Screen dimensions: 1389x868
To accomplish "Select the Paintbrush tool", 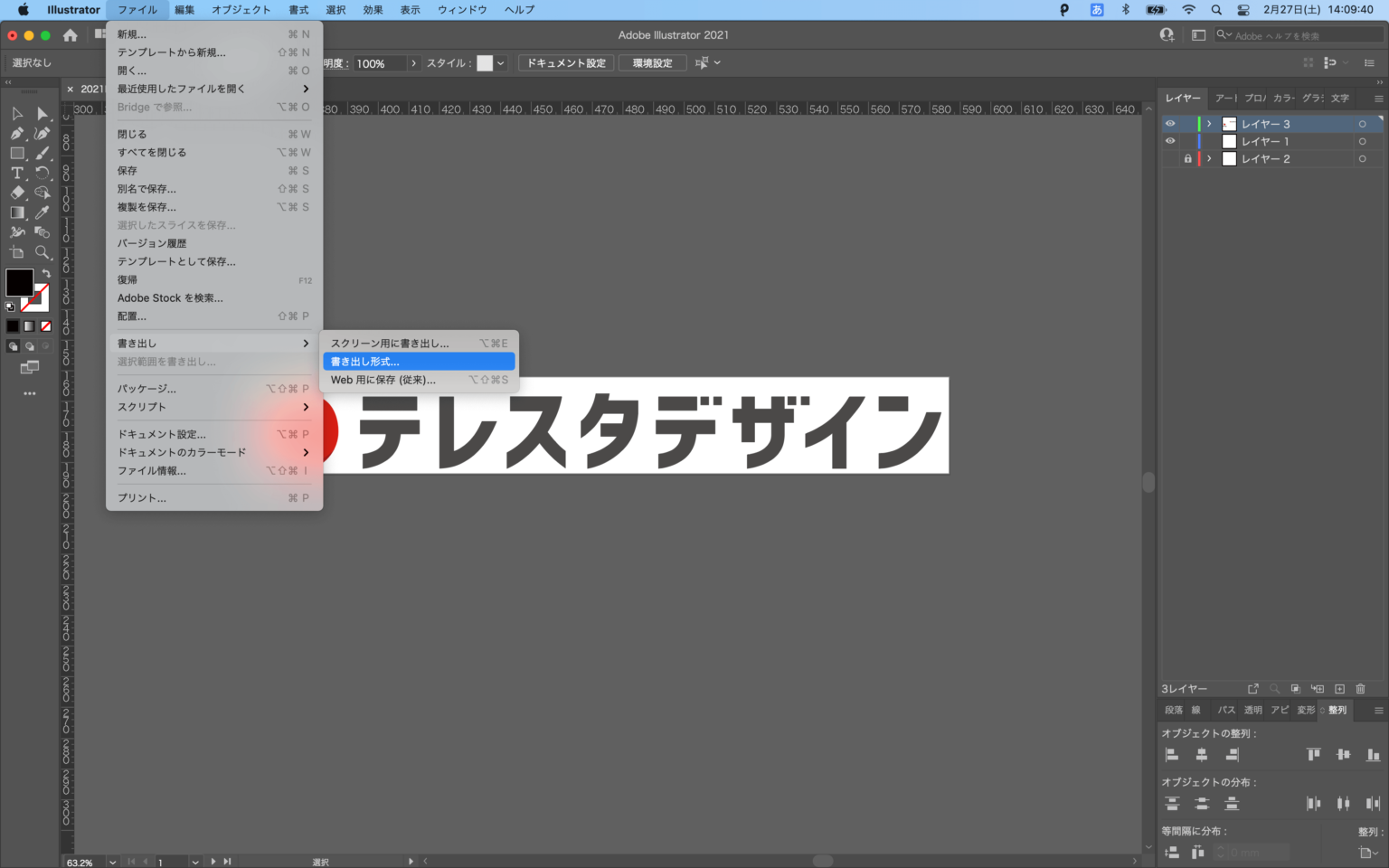I will pyautogui.click(x=42, y=153).
